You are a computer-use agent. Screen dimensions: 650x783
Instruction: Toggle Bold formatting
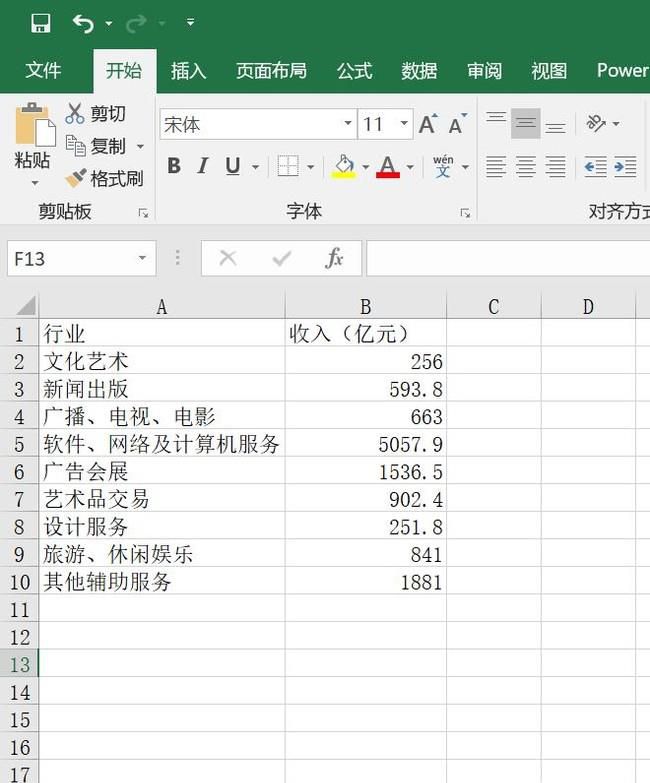pos(174,167)
